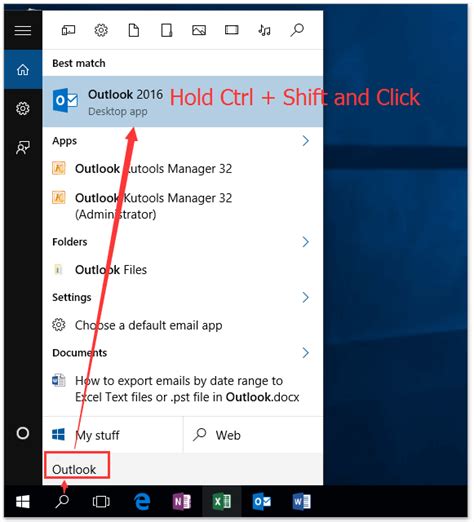This screenshot has width=474, height=522.
Task: Open Outlook Kutools Manager 32
Action: 183,169
